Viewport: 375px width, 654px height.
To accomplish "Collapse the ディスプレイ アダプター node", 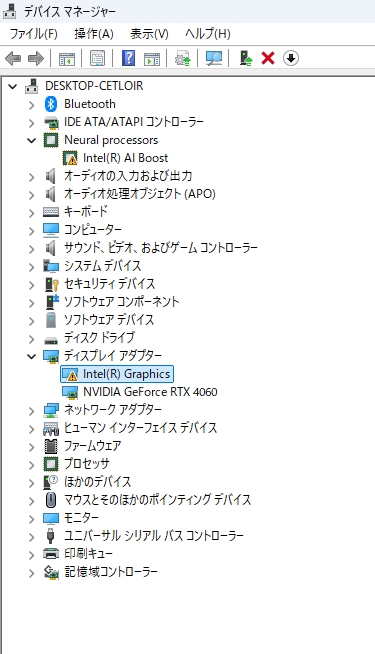I will [31, 356].
